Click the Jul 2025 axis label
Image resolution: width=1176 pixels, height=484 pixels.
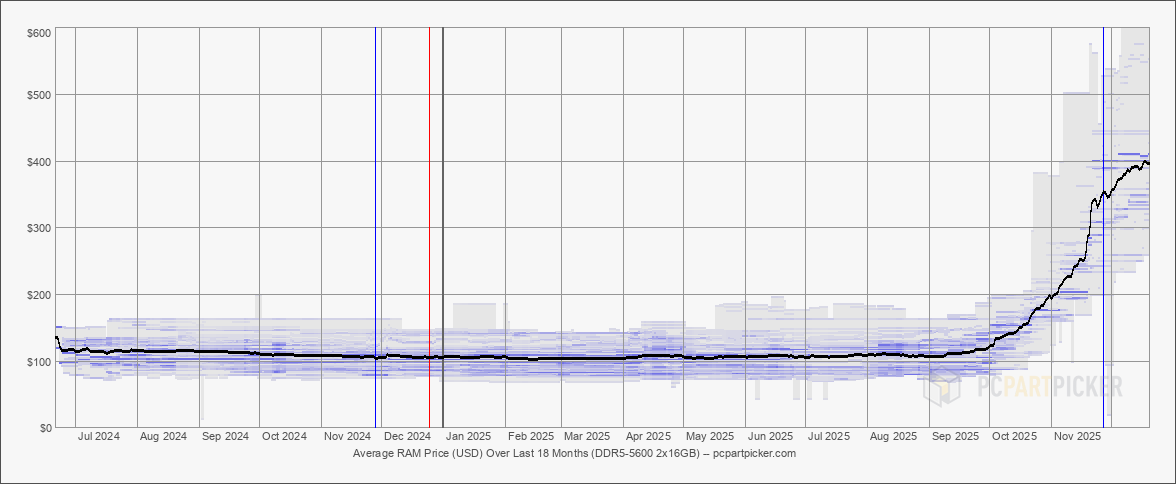click(830, 437)
